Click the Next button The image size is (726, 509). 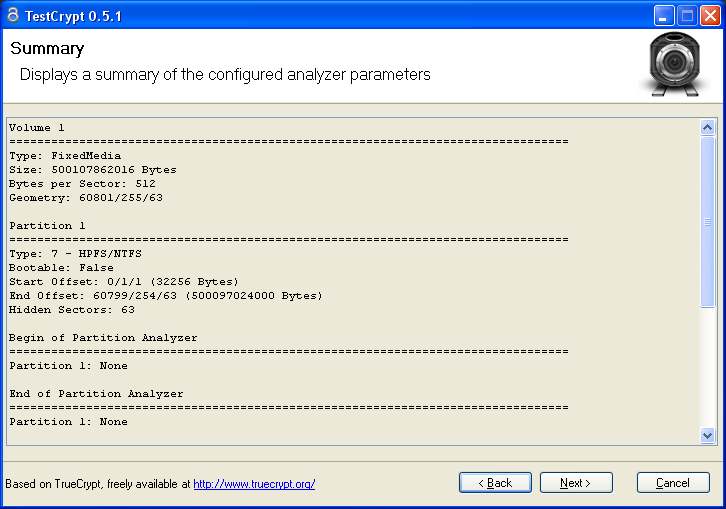click(576, 483)
